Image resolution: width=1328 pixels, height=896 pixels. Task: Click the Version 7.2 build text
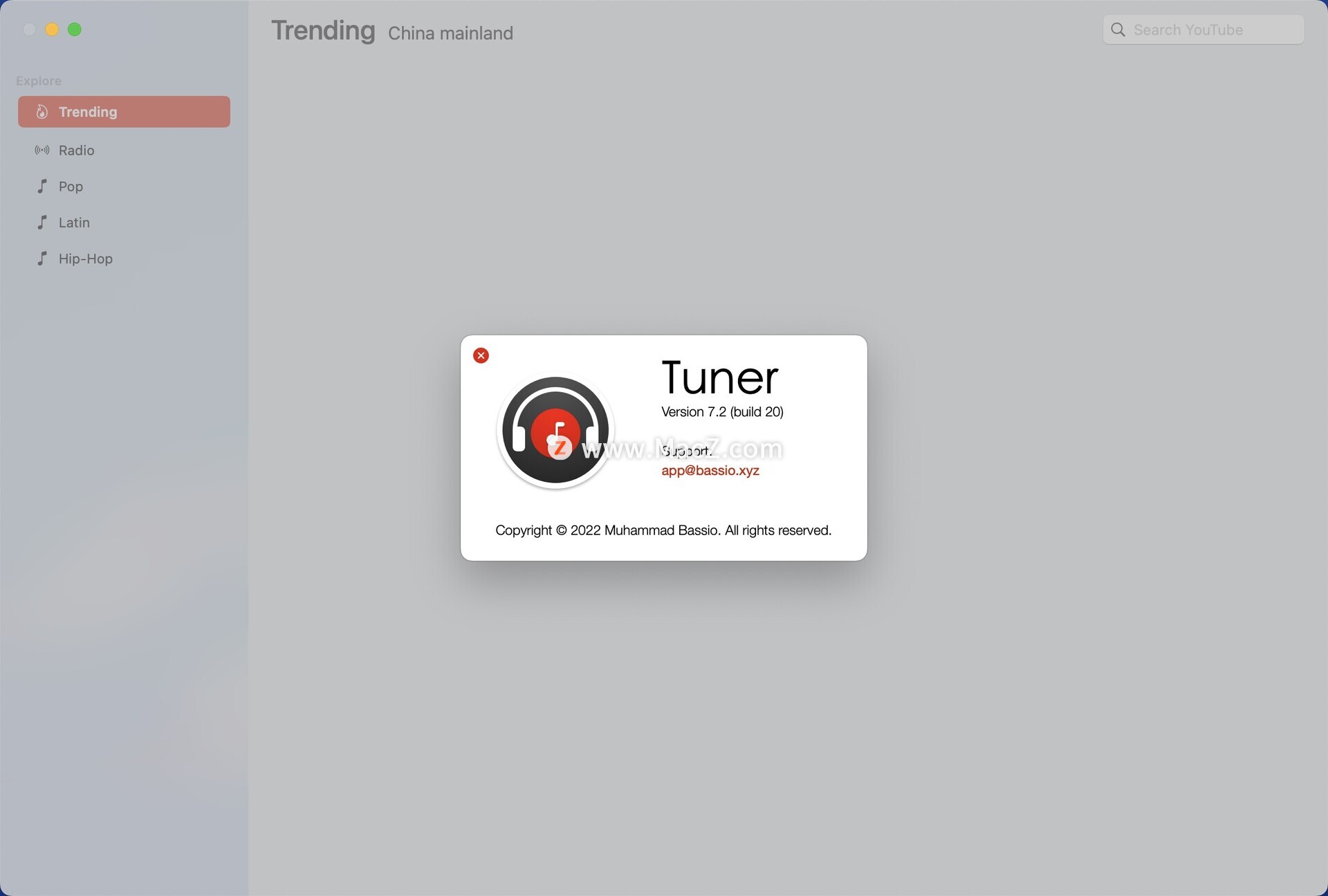tap(721, 412)
